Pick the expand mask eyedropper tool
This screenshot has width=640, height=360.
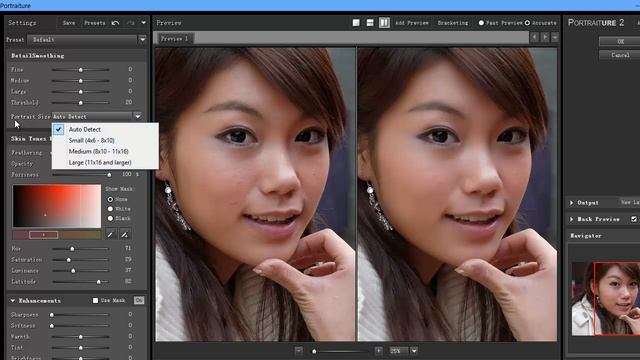coord(124,235)
